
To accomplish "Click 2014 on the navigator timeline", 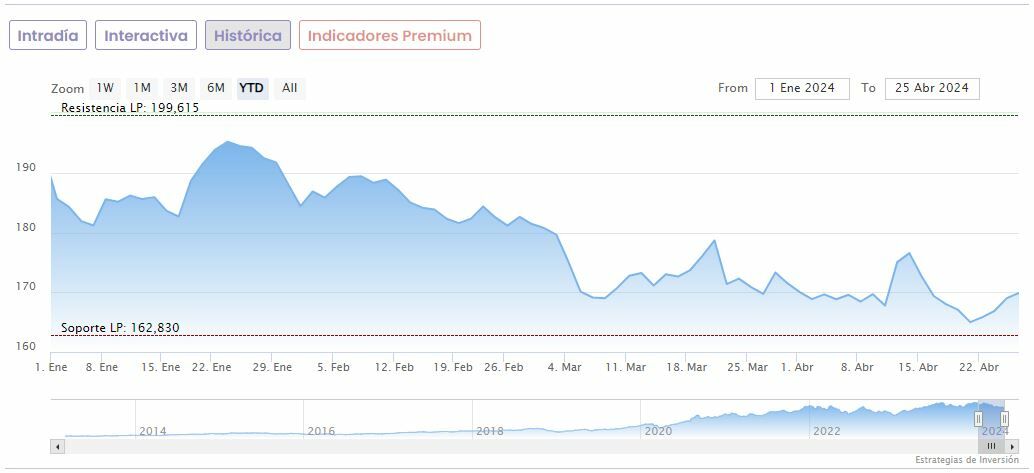I will tap(153, 431).
